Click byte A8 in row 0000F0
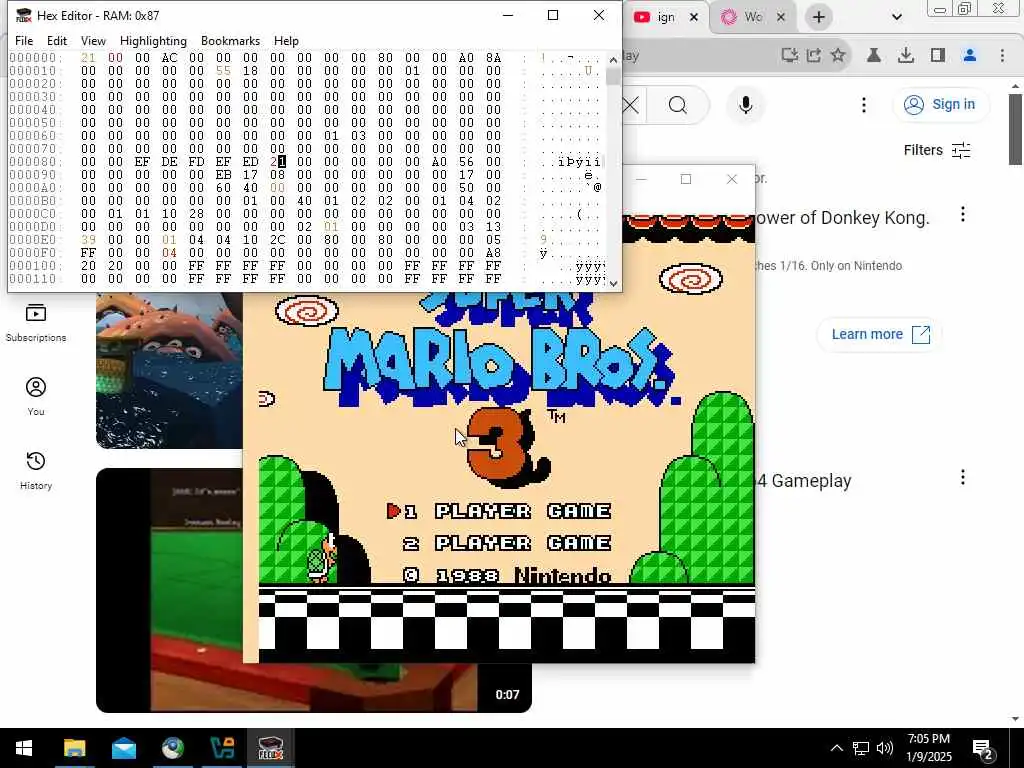The height and width of the screenshot is (768, 1024). 493,253
